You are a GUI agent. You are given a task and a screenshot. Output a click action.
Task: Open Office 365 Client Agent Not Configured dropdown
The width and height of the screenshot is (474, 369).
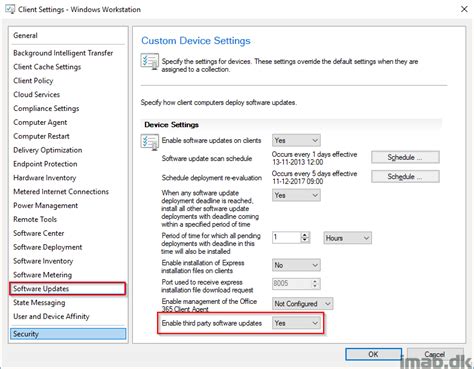tap(302, 304)
